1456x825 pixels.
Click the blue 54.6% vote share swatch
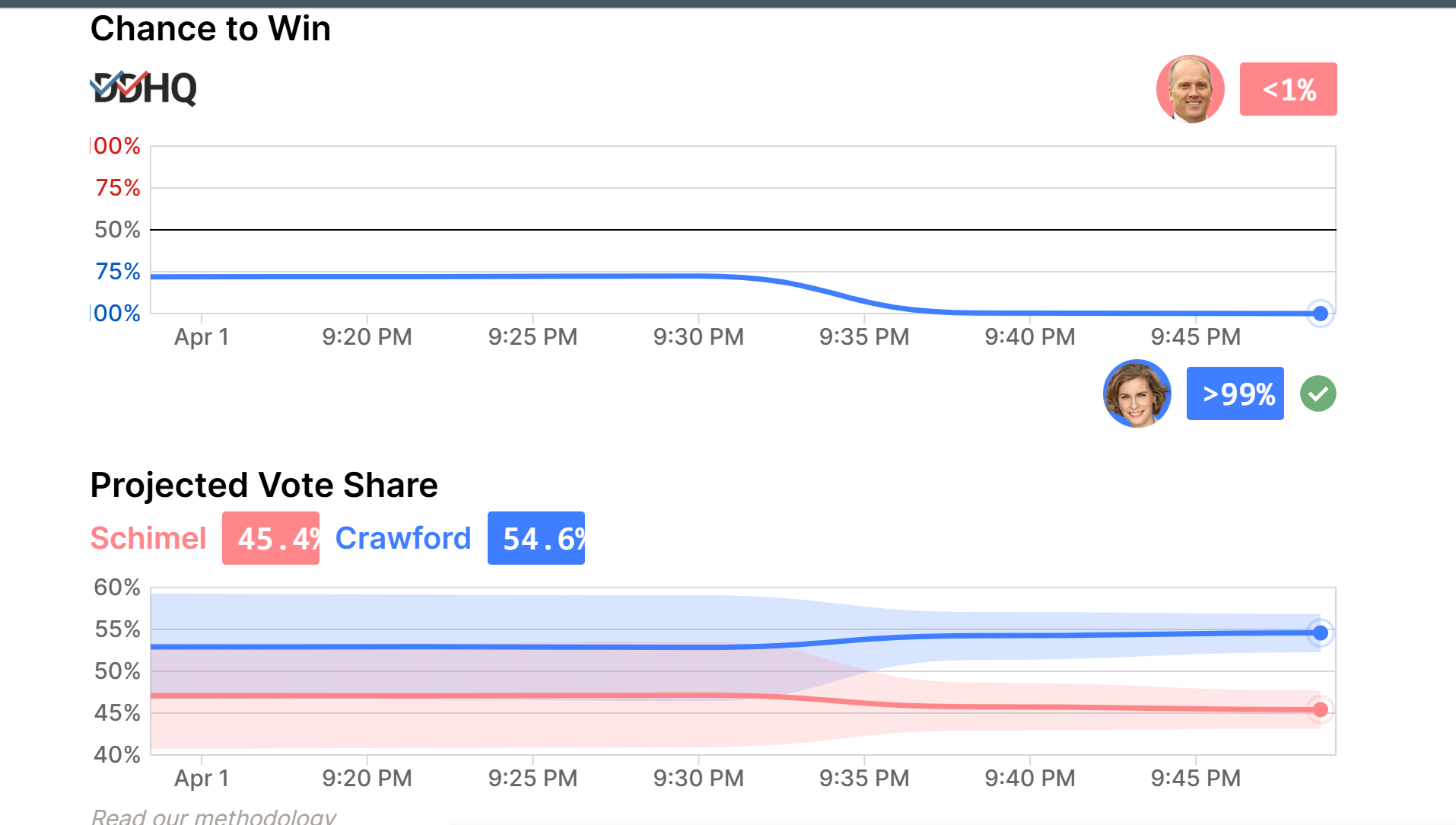tap(536, 538)
